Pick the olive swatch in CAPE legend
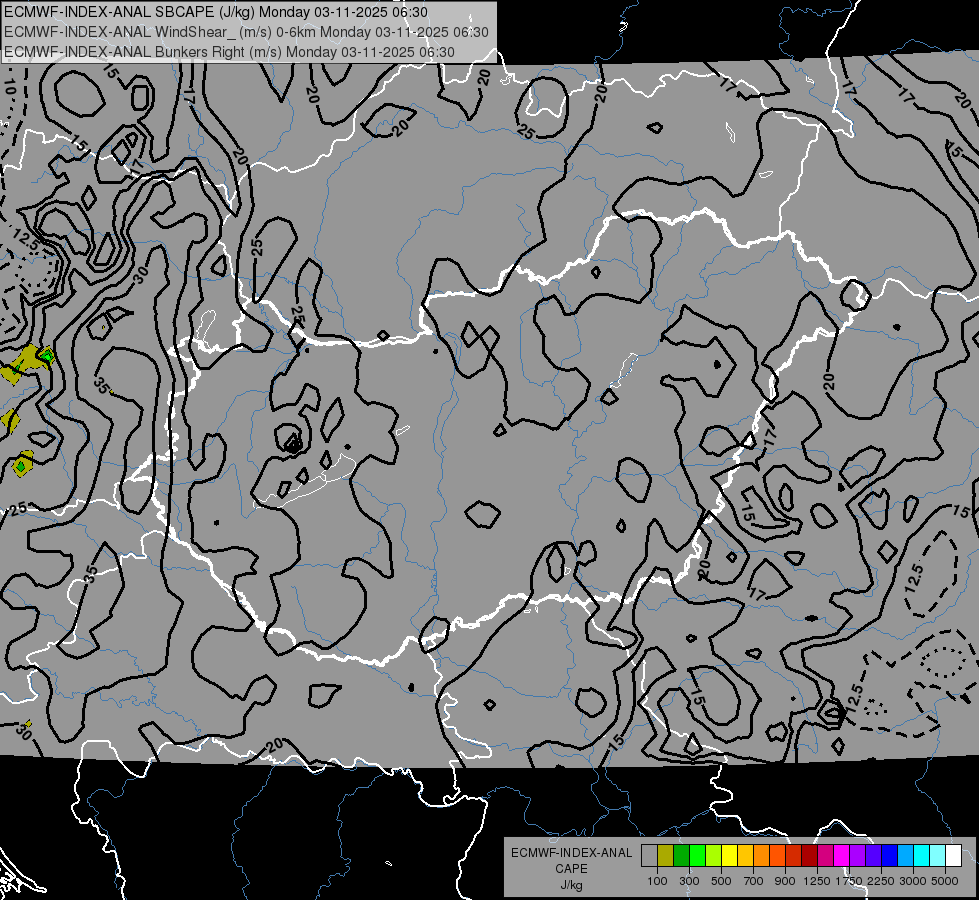The width and height of the screenshot is (979, 900). pyautogui.click(x=665, y=855)
